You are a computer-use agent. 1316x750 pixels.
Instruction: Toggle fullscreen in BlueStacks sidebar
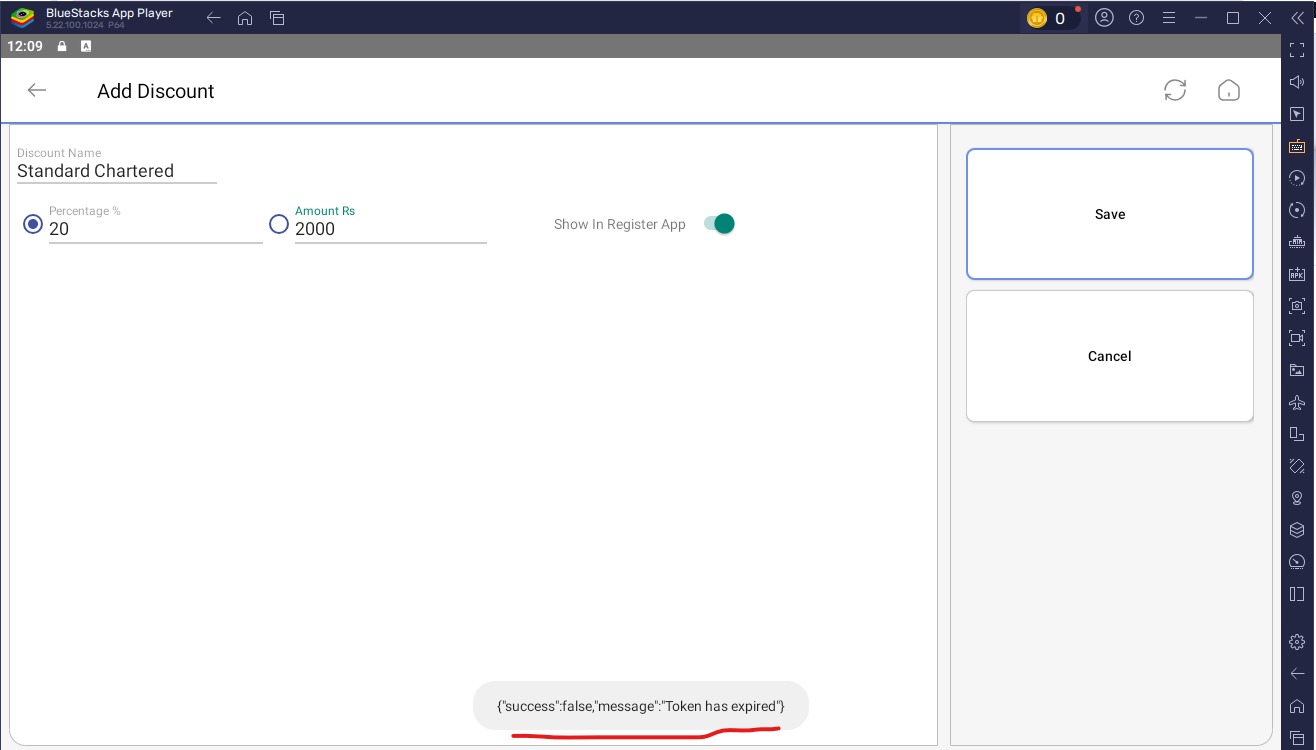[1297, 50]
